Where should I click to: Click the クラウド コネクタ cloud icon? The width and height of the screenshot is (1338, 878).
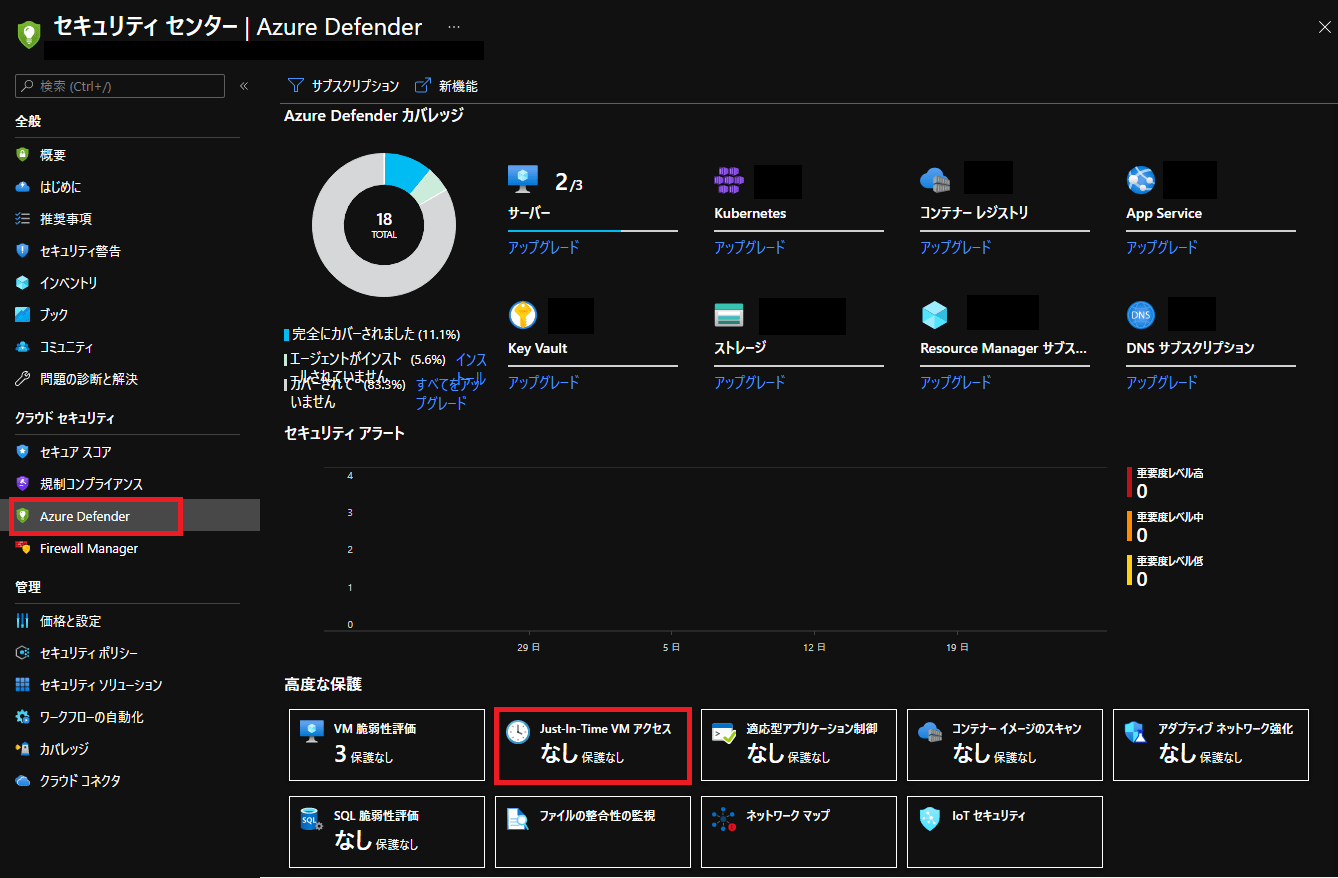click(23, 781)
